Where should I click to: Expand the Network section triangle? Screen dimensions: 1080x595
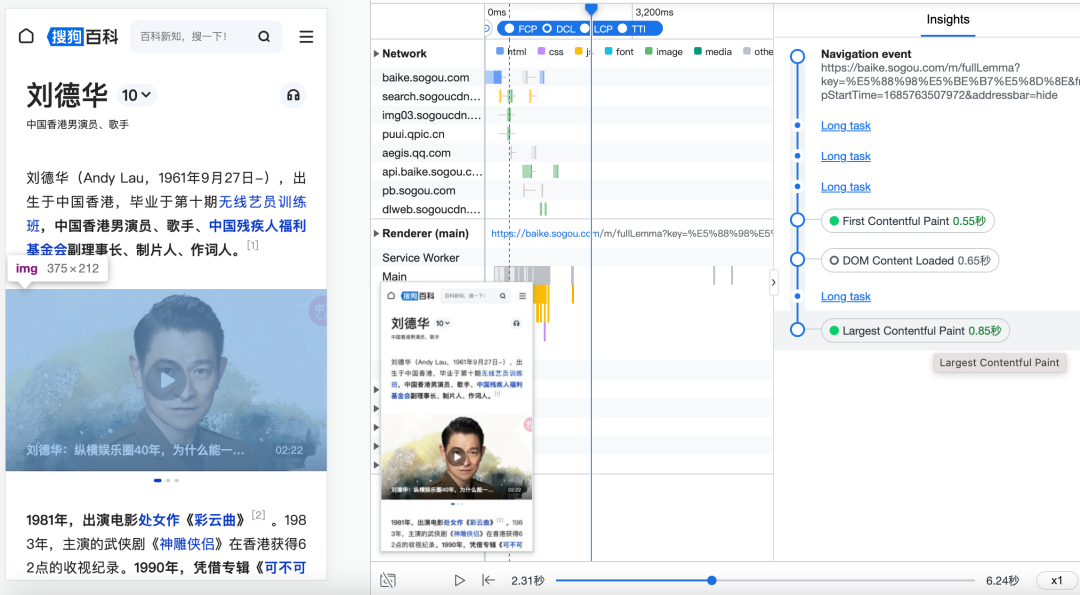coord(376,54)
